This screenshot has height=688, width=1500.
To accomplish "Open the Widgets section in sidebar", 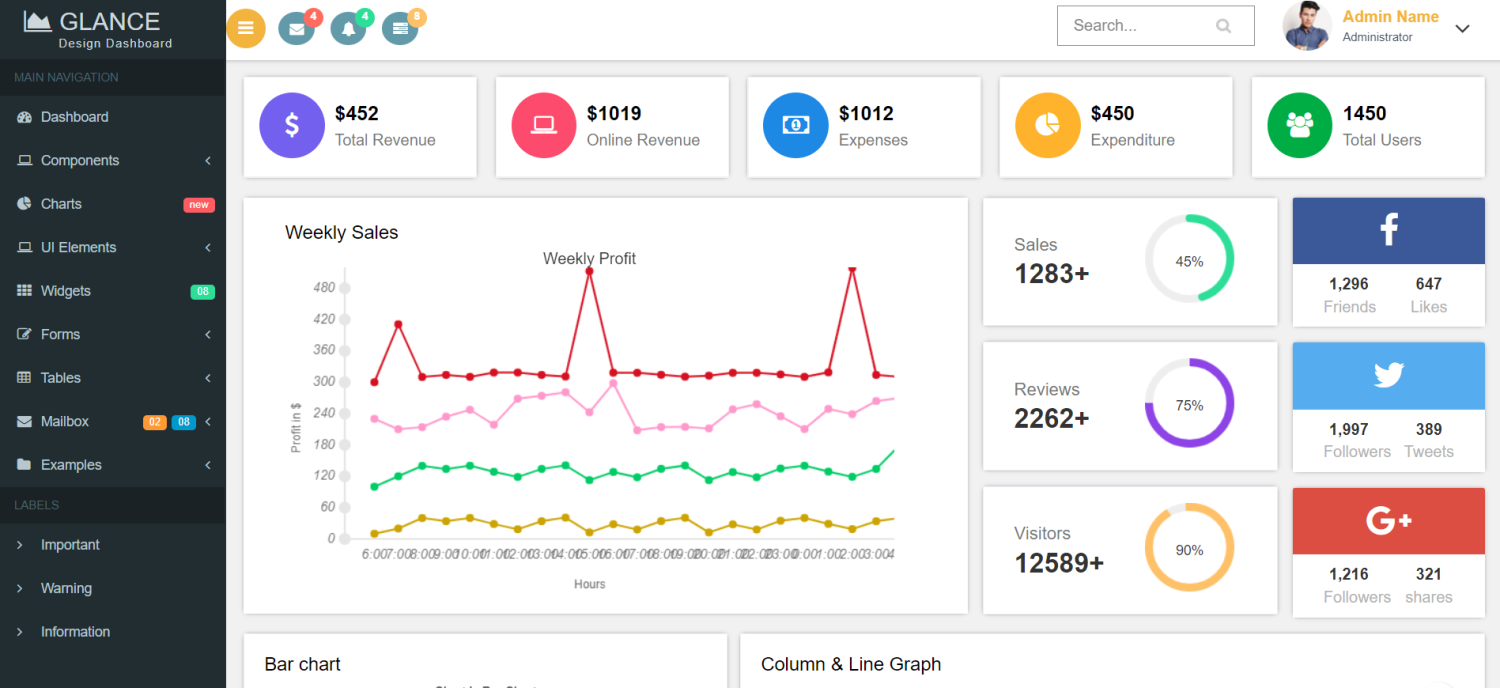I will (65, 290).
